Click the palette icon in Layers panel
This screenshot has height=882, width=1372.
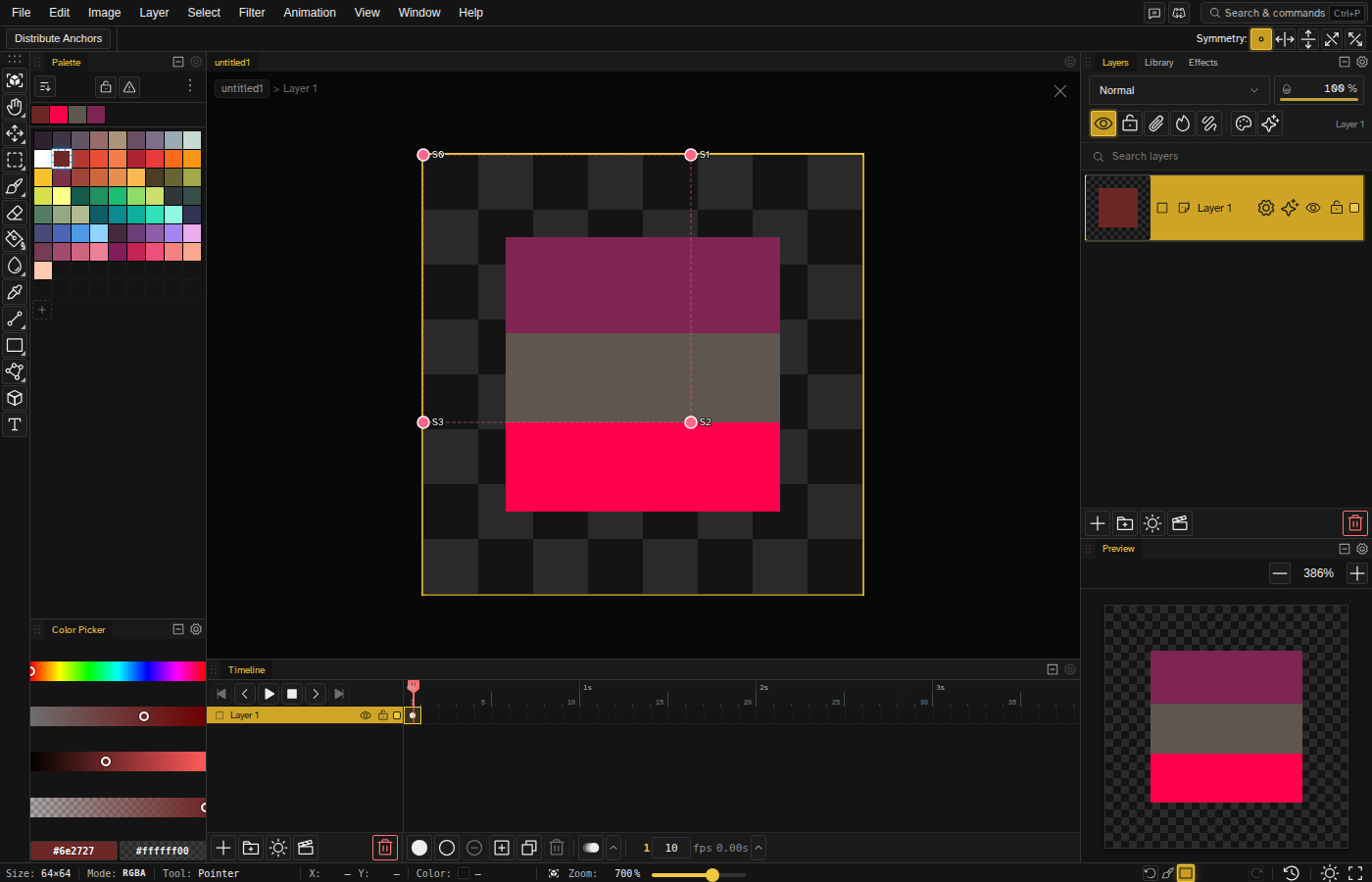point(1244,123)
